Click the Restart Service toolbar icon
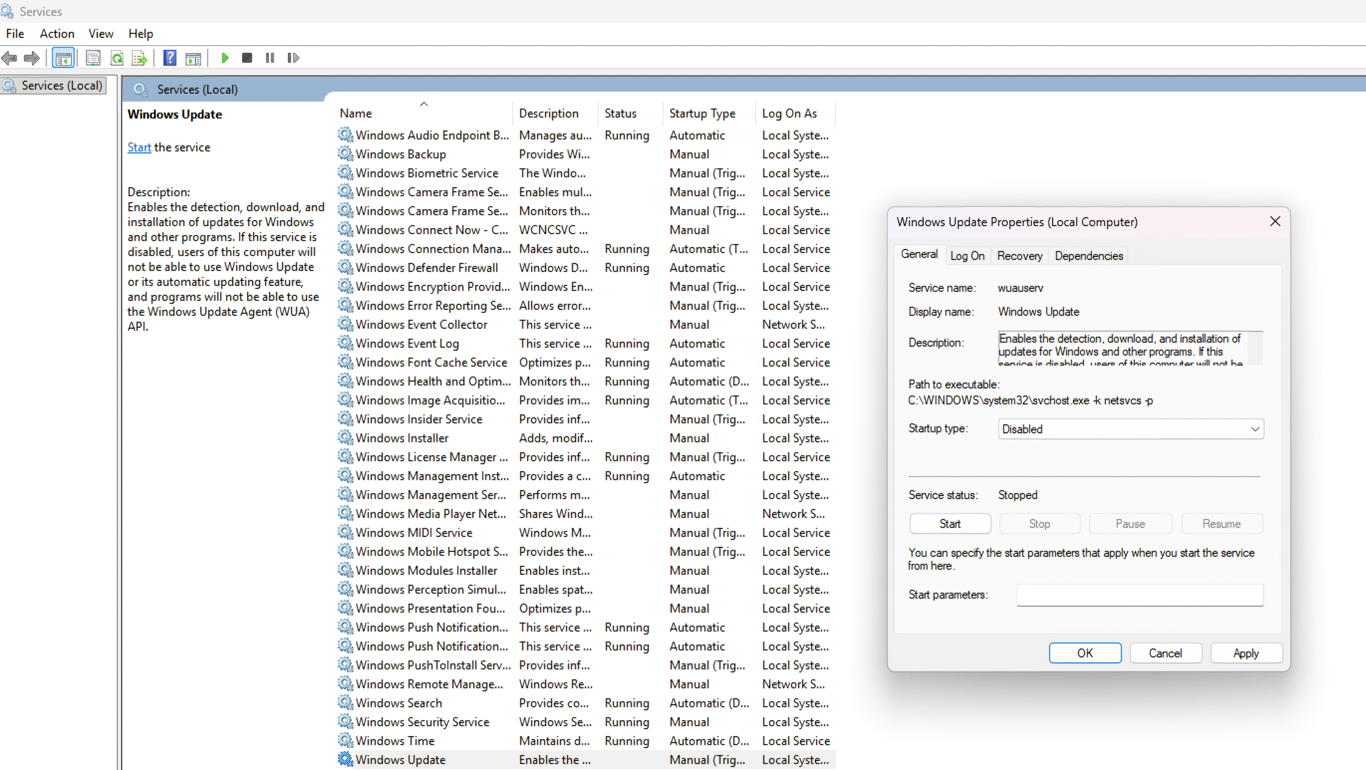This screenshot has width=1366, height=770. (293, 58)
